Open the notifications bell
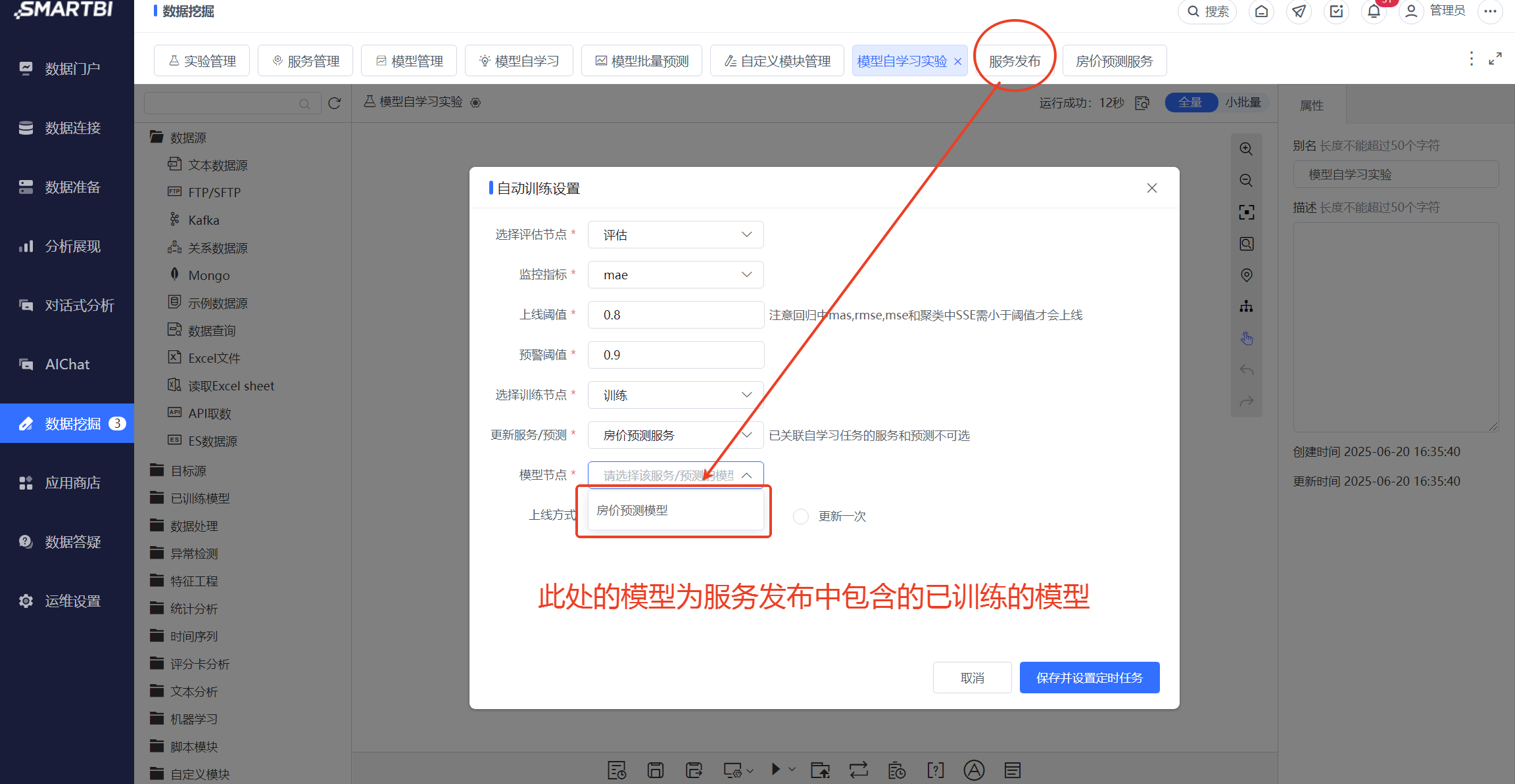This screenshot has height=784, width=1515. click(1374, 11)
